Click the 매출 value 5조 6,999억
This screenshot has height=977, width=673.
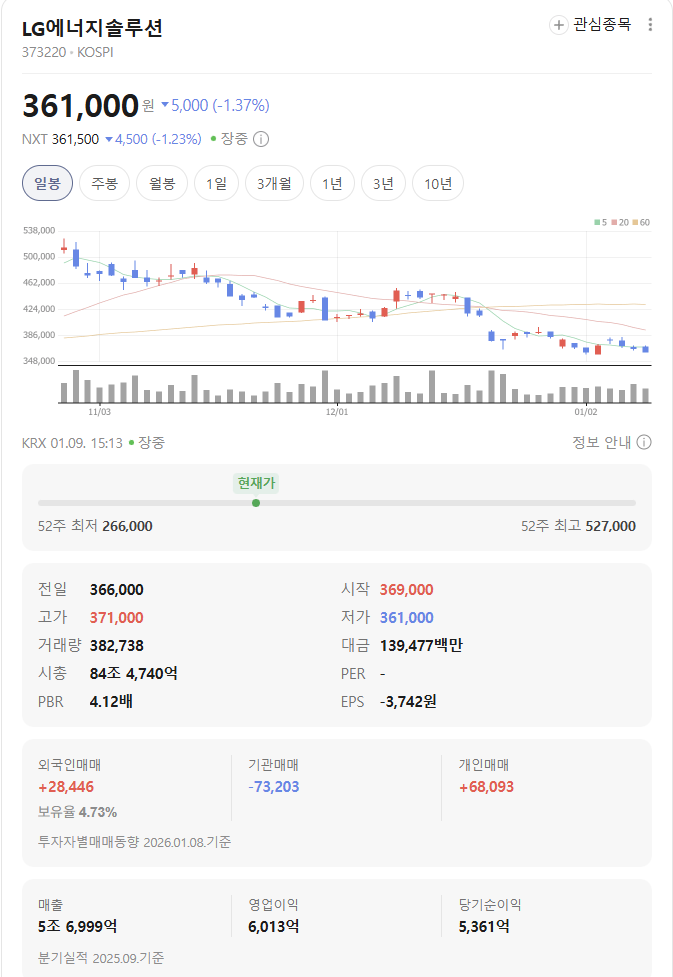click(x=77, y=927)
